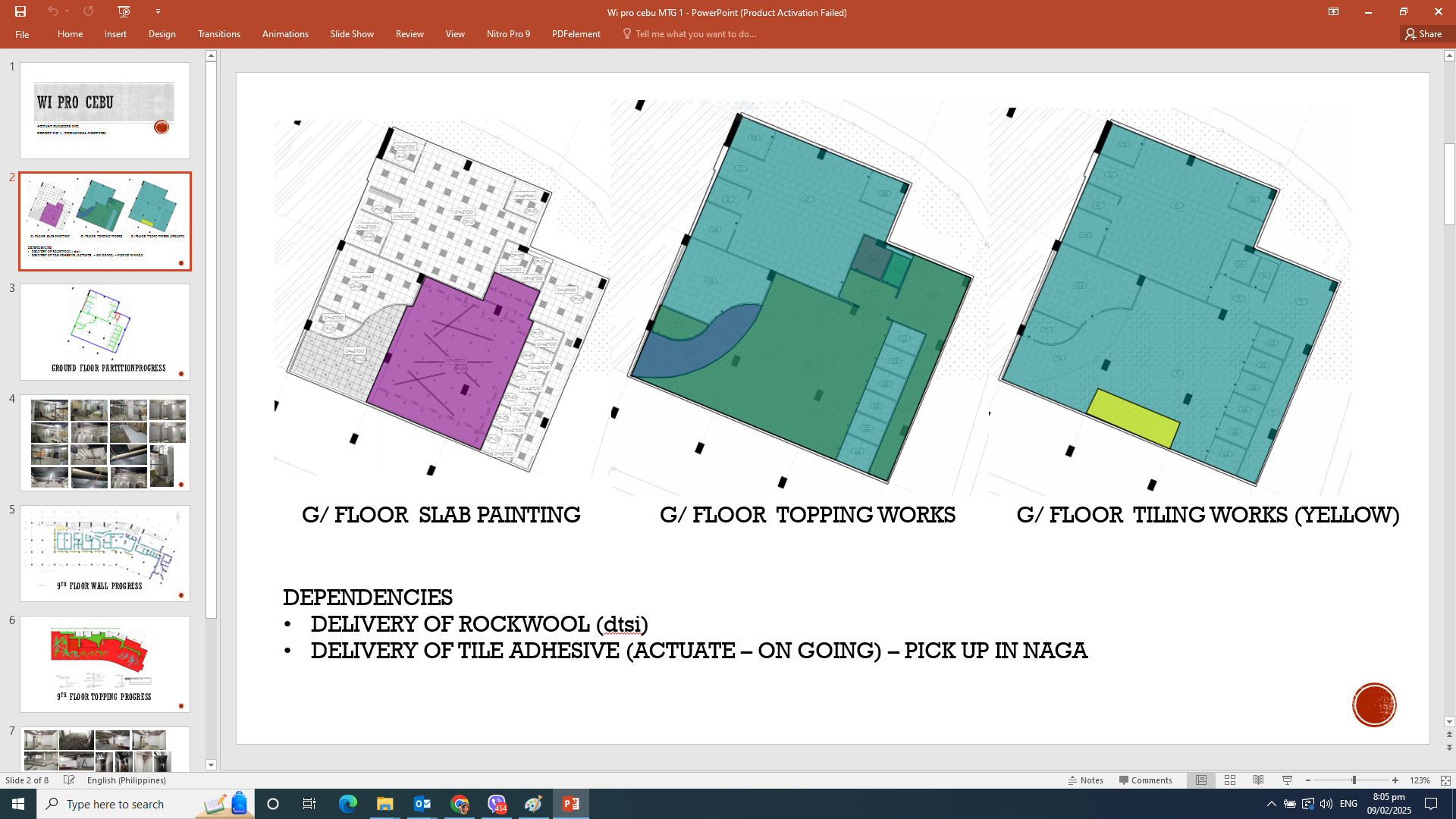Click the spell check status icon
This screenshot has width=1456, height=819.
pos(69,780)
